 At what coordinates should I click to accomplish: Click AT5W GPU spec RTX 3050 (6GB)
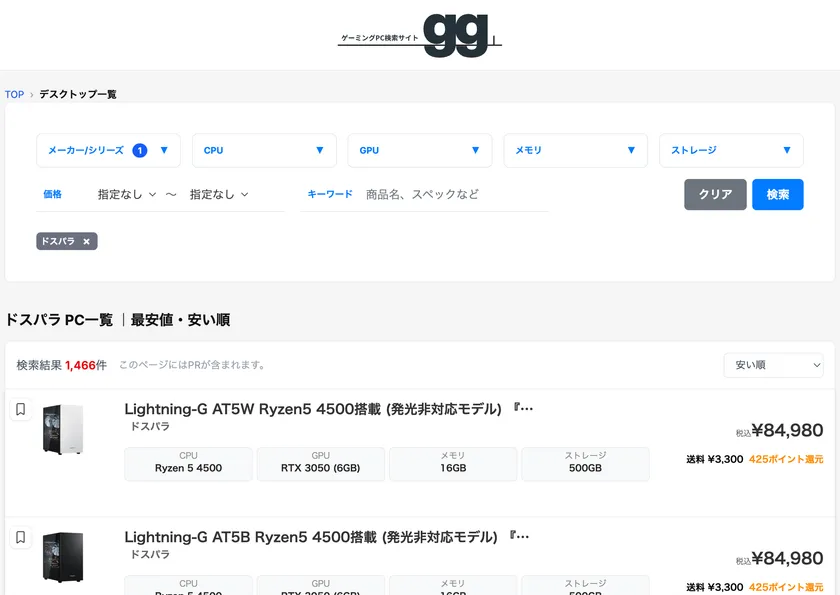[320, 464]
